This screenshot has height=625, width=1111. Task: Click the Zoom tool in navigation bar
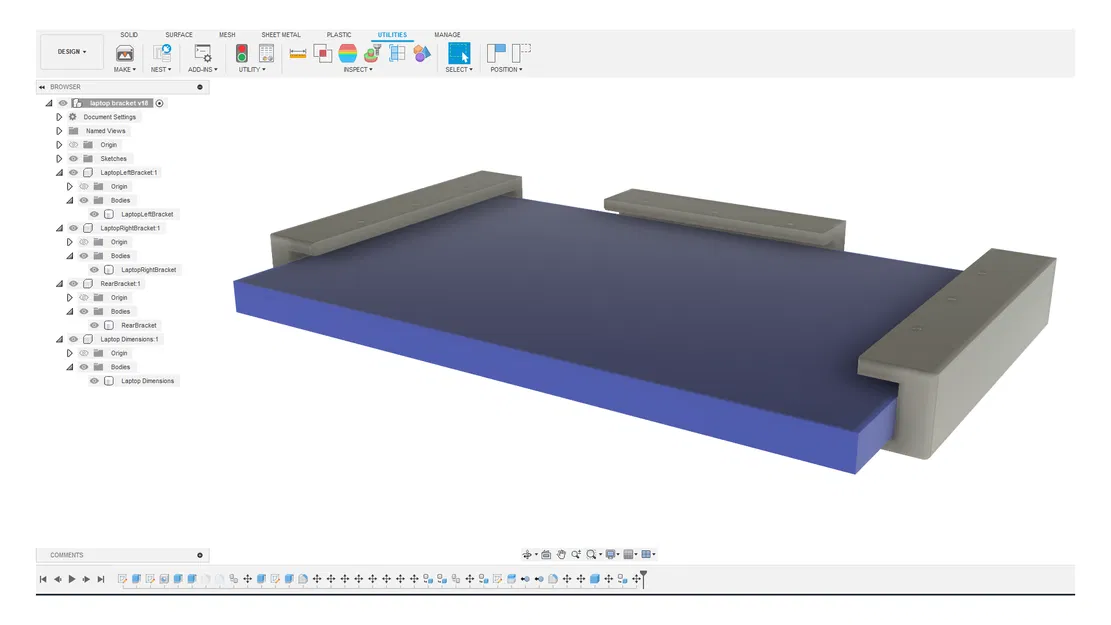click(x=576, y=555)
